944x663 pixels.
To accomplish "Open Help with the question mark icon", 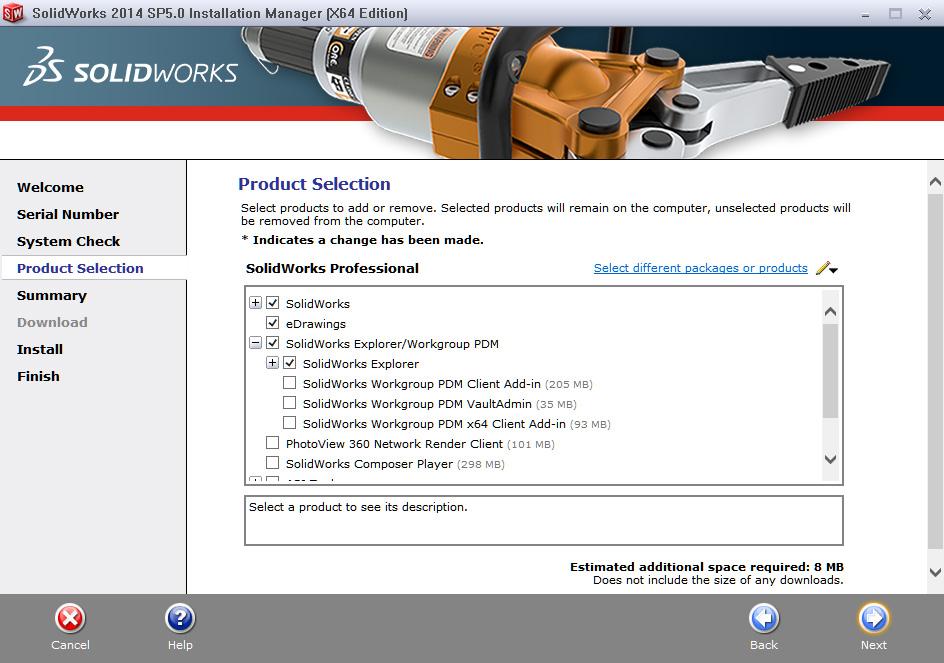I will point(180,618).
